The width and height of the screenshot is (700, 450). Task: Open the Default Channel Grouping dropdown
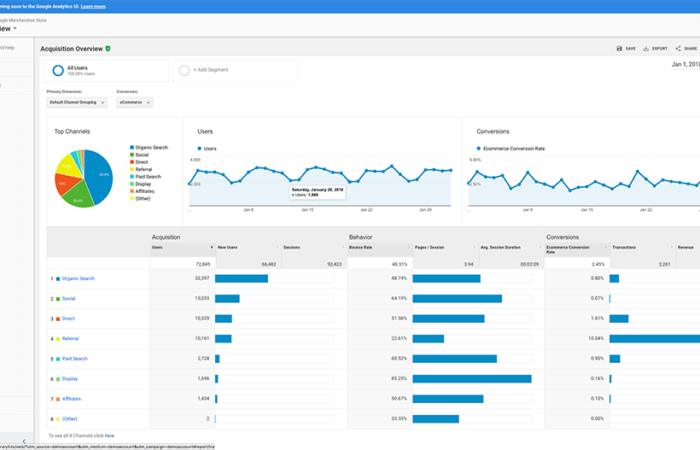76,102
